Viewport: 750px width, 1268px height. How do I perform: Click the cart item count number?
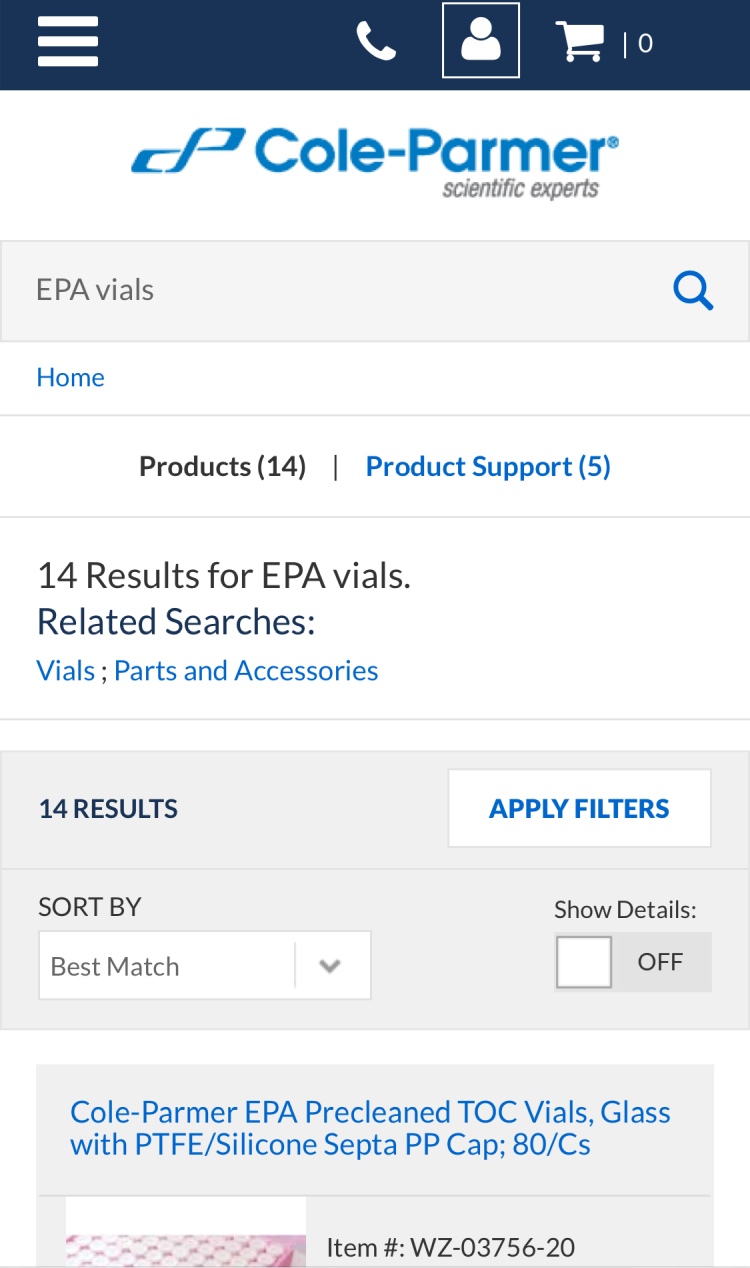point(645,43)
